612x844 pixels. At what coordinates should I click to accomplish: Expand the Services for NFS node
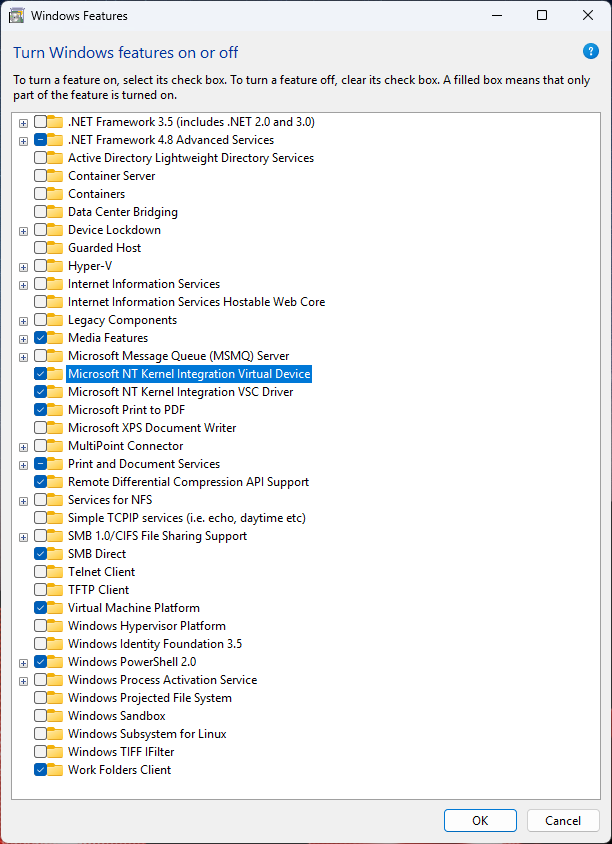click(x=23, y=502)
